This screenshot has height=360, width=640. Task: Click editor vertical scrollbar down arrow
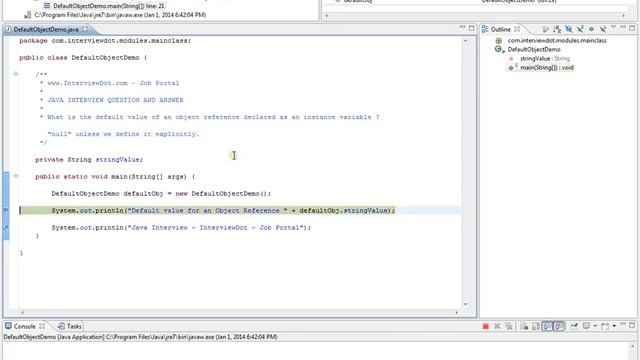466,304
